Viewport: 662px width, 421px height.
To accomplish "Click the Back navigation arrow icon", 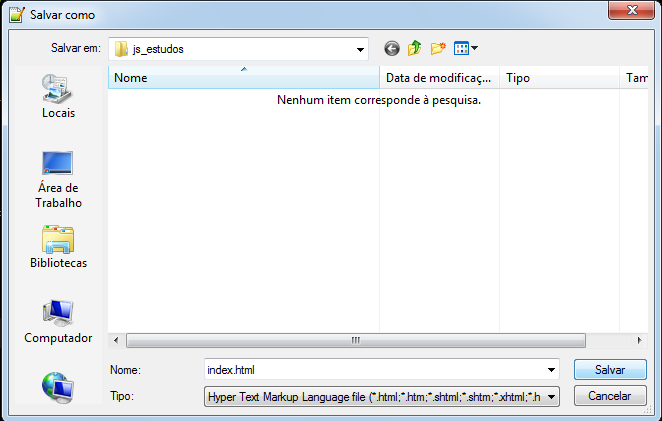I will 391,48.
